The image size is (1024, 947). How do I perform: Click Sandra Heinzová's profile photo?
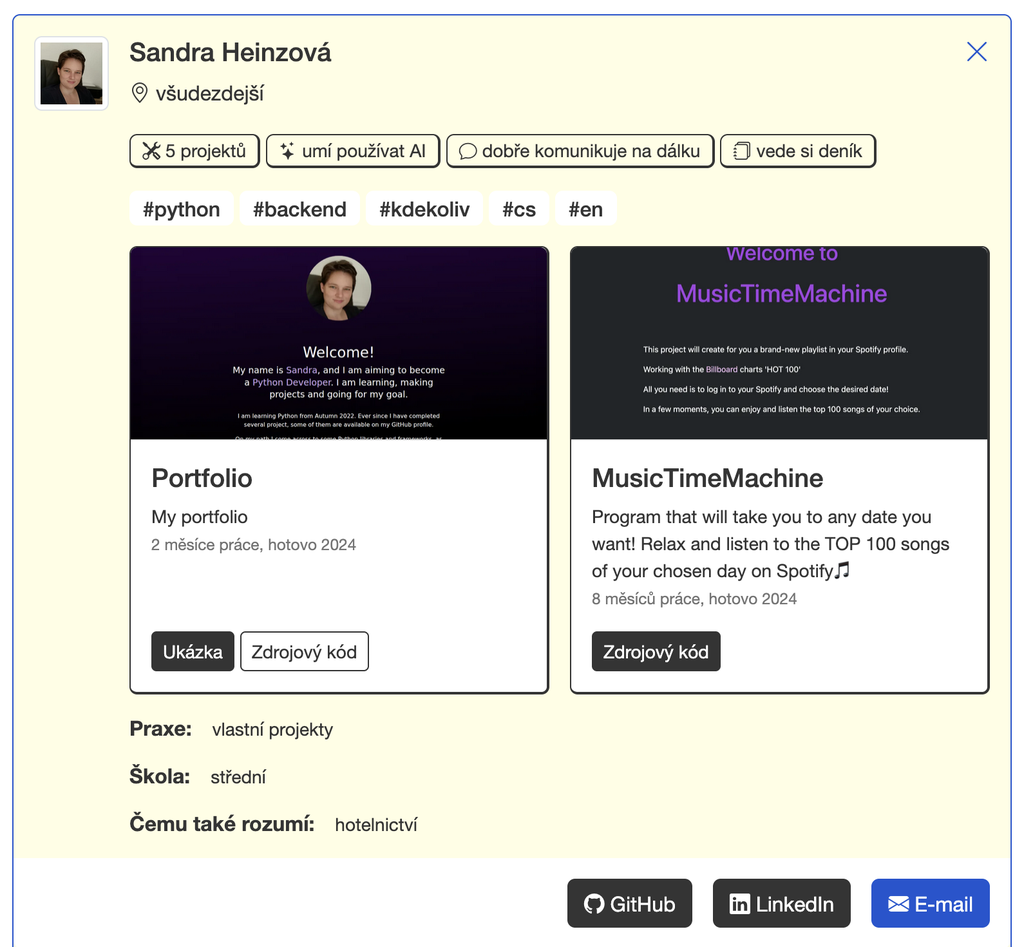[71, 74]
